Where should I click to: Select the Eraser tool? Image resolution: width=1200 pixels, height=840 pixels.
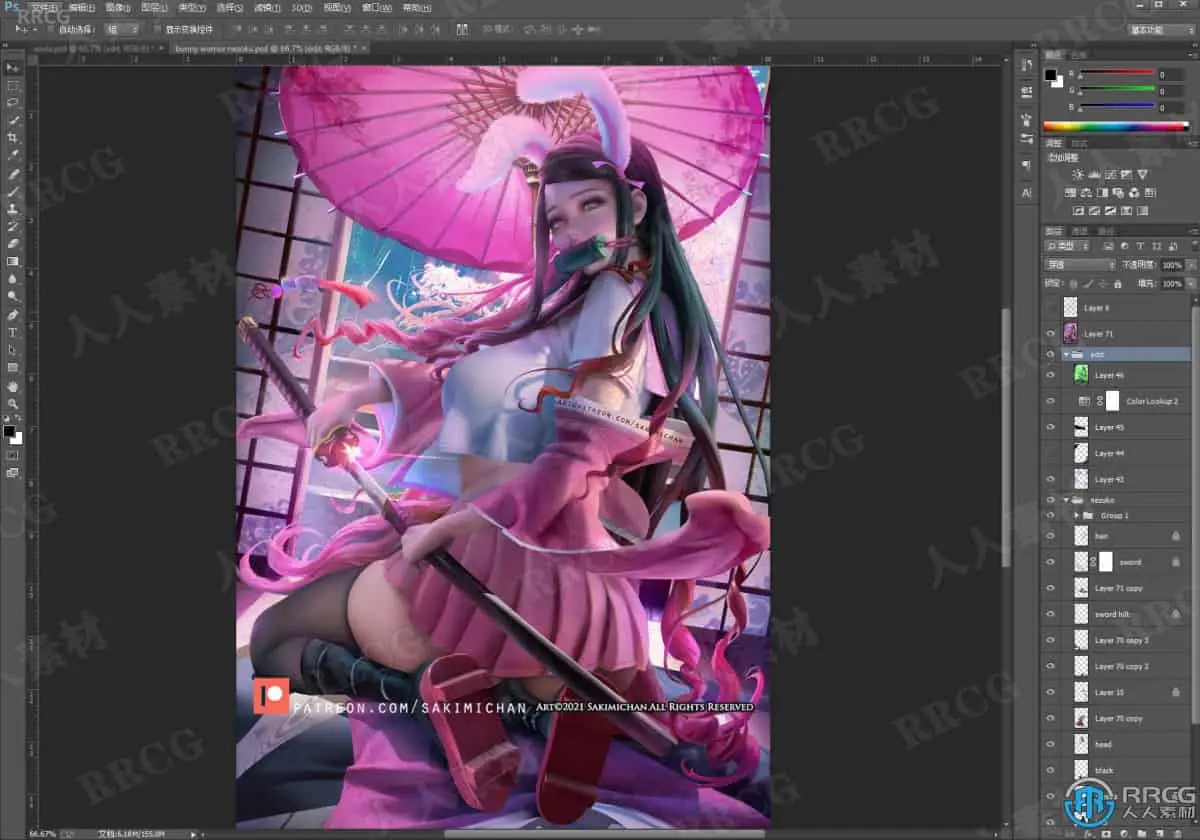[x=13, y=243]
